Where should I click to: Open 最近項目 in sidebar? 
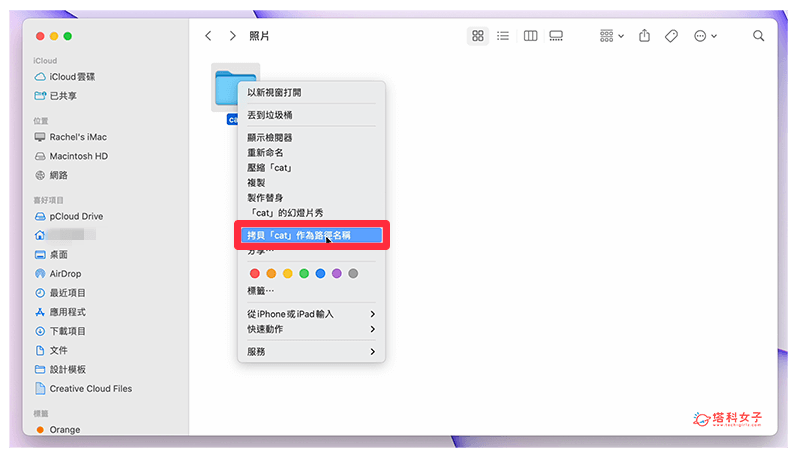click(x=60, y=293)
